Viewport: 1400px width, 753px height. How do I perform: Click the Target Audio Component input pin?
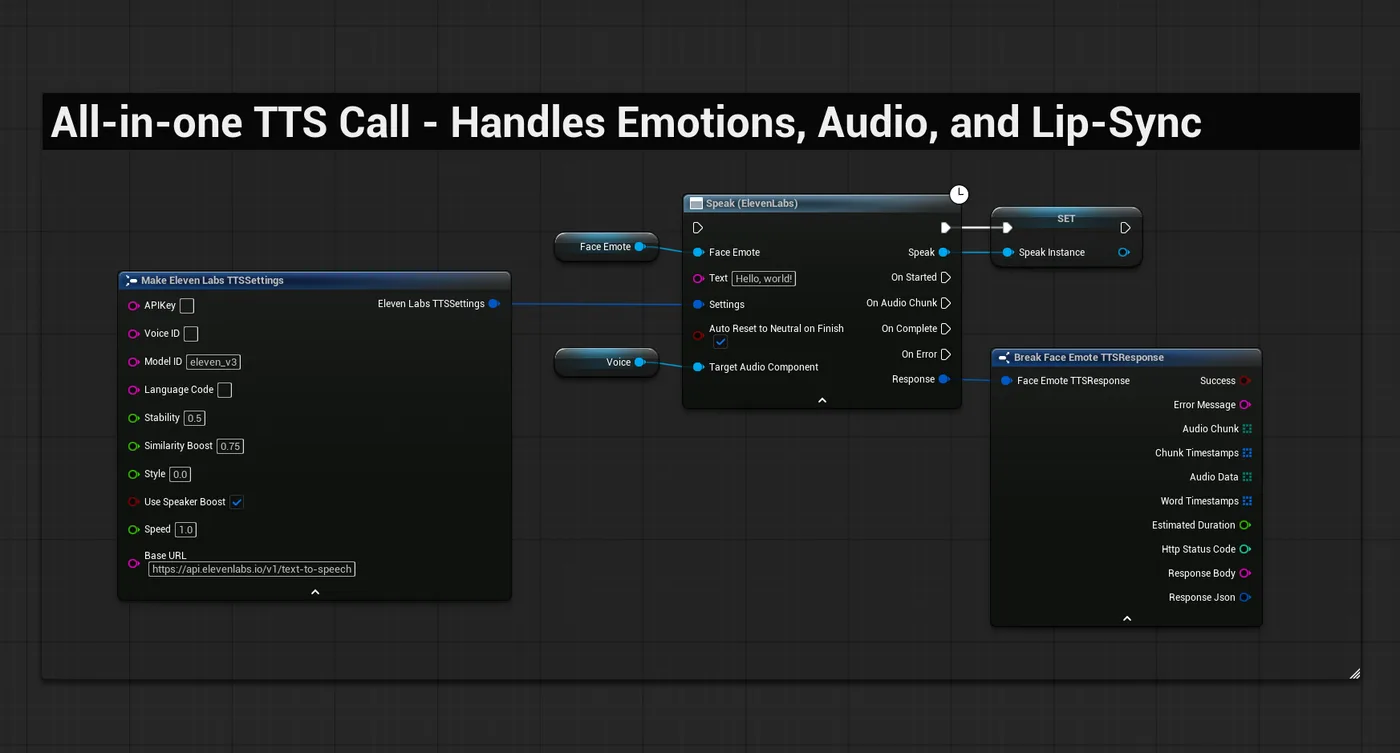(x=698, y=367)
